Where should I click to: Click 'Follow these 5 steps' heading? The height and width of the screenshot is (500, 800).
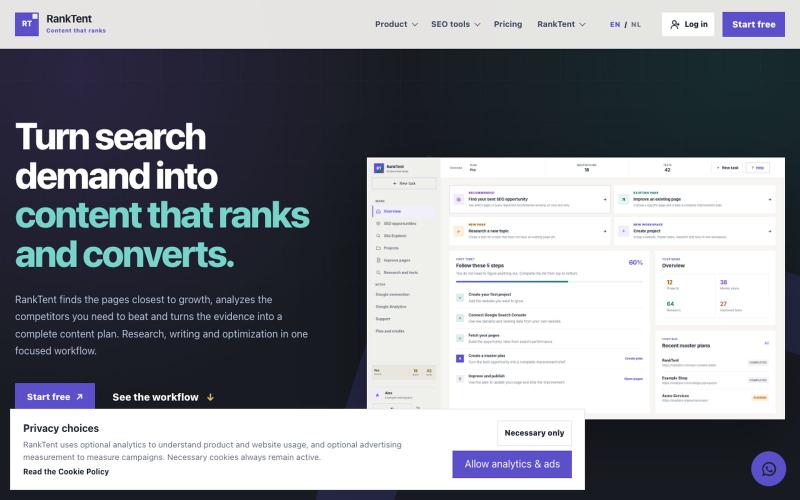480,266
